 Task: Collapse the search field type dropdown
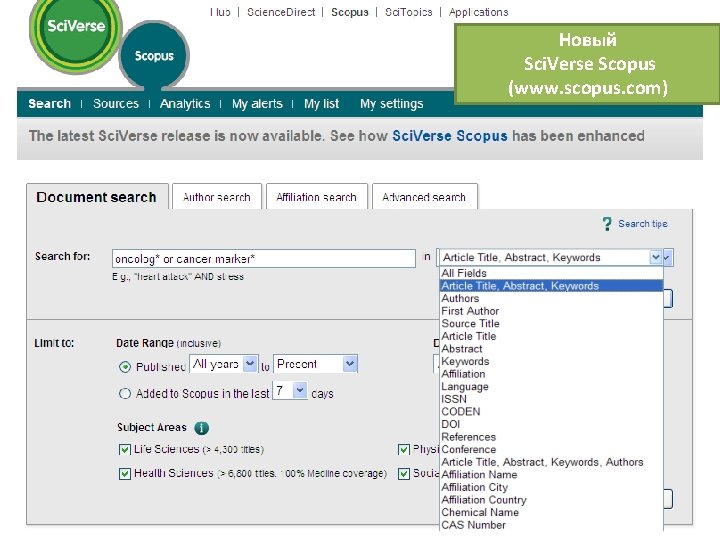tap(655, 258)
